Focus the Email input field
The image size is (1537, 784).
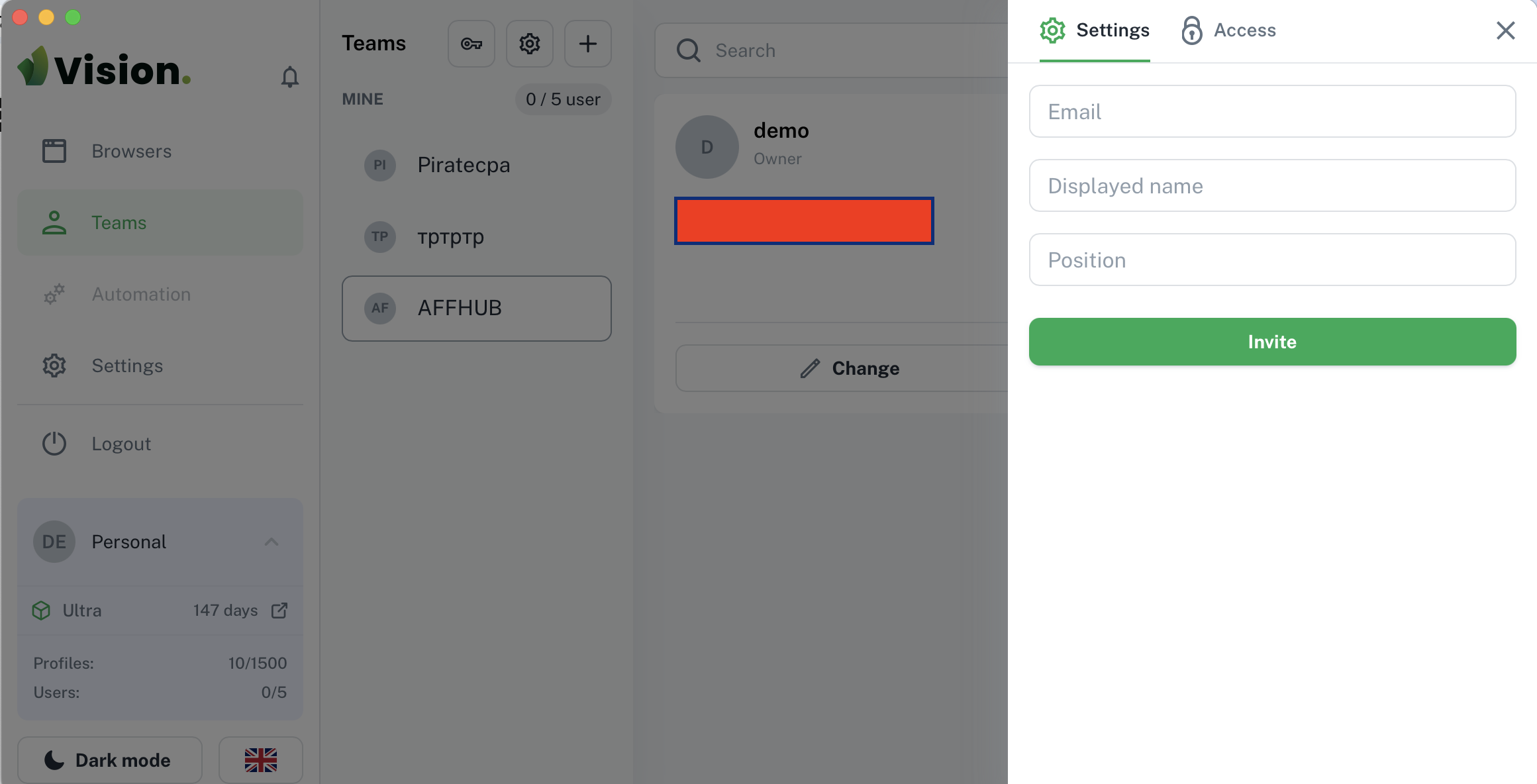point(1272,111)
